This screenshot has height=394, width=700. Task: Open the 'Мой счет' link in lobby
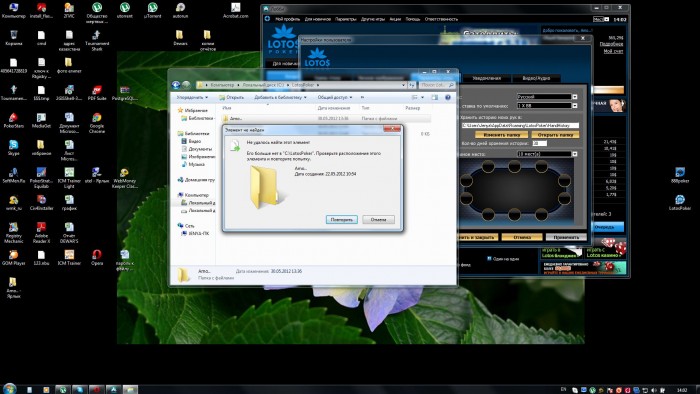613,51
